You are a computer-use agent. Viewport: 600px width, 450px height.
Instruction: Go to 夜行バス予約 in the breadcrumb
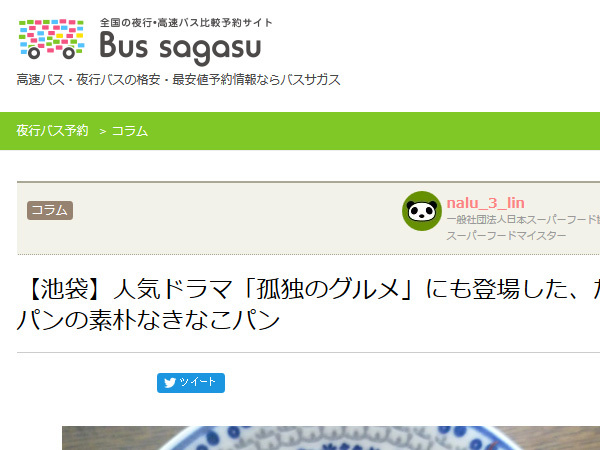pyautogui.click(x=52, y=130)
